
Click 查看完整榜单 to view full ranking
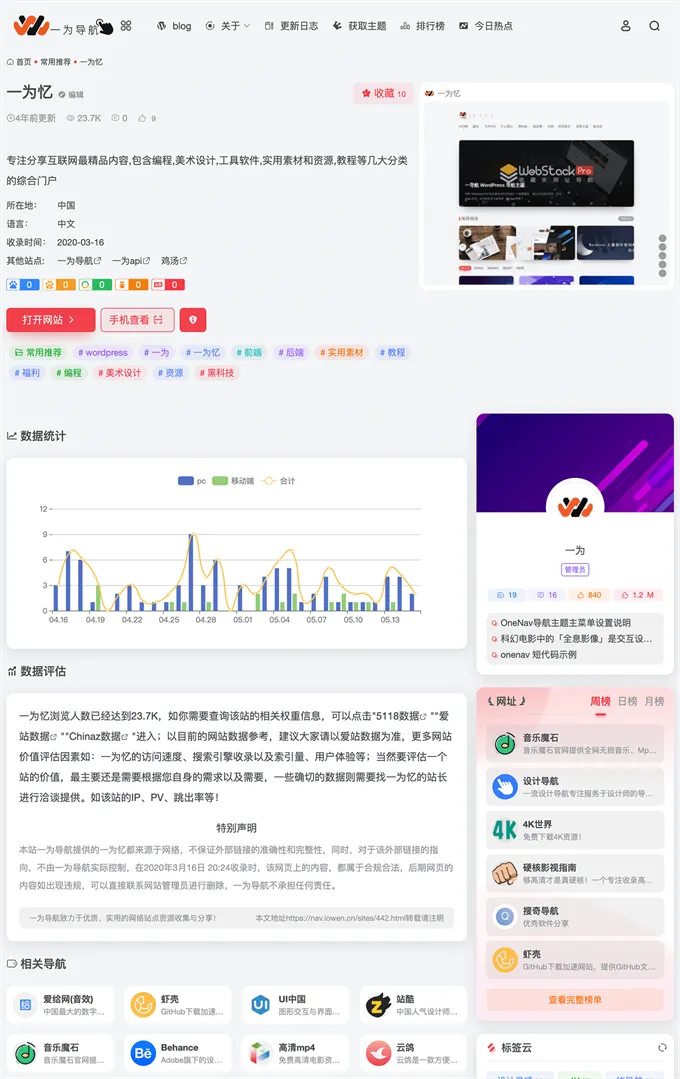pos(574,999)
